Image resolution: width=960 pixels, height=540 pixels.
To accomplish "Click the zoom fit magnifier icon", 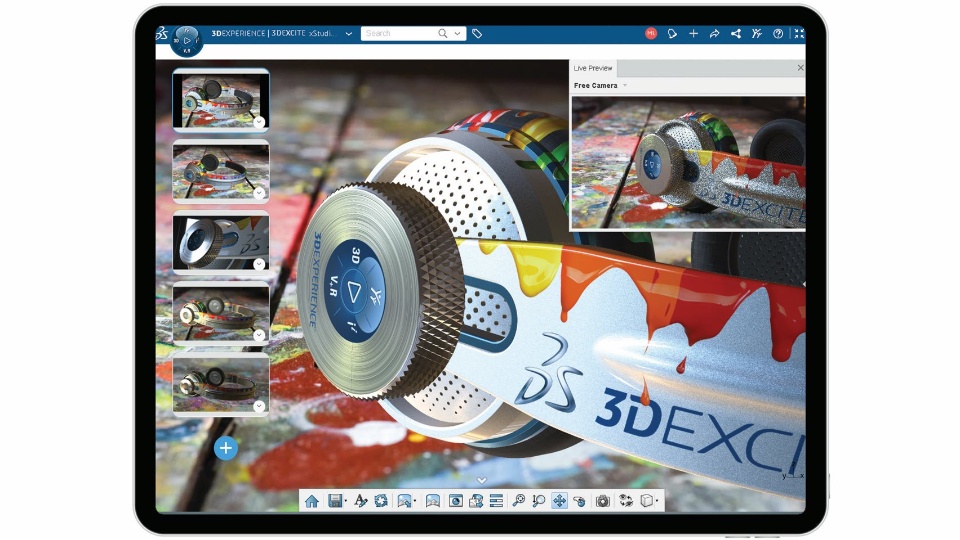I will click(x=519, y=501).
